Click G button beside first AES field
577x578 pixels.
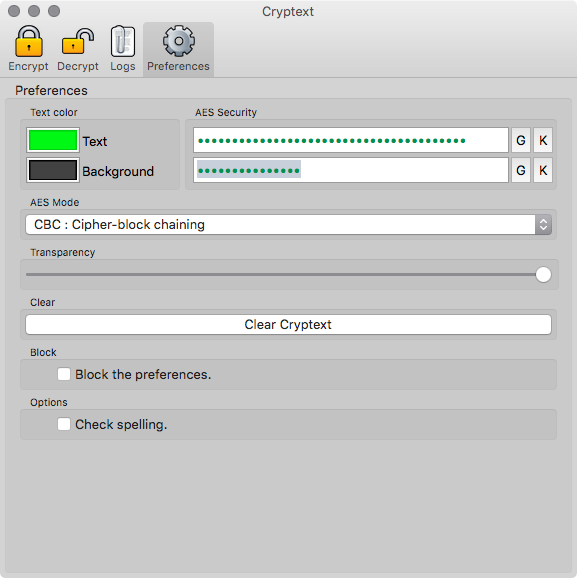point(521,140)
